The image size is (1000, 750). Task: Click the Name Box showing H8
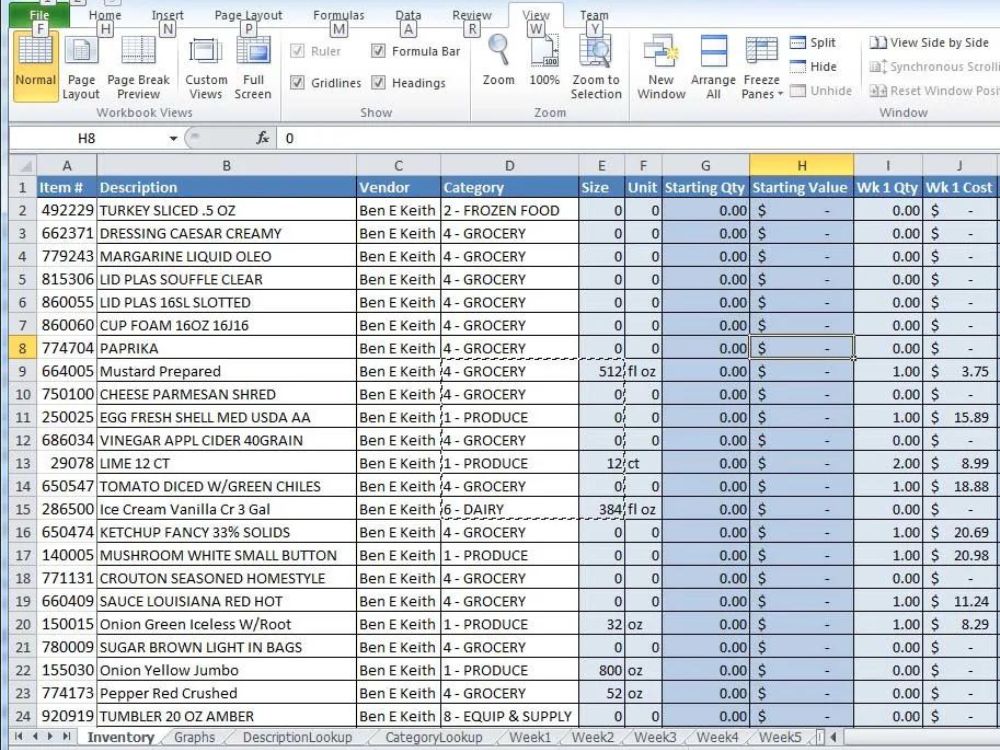pos(87,138)
